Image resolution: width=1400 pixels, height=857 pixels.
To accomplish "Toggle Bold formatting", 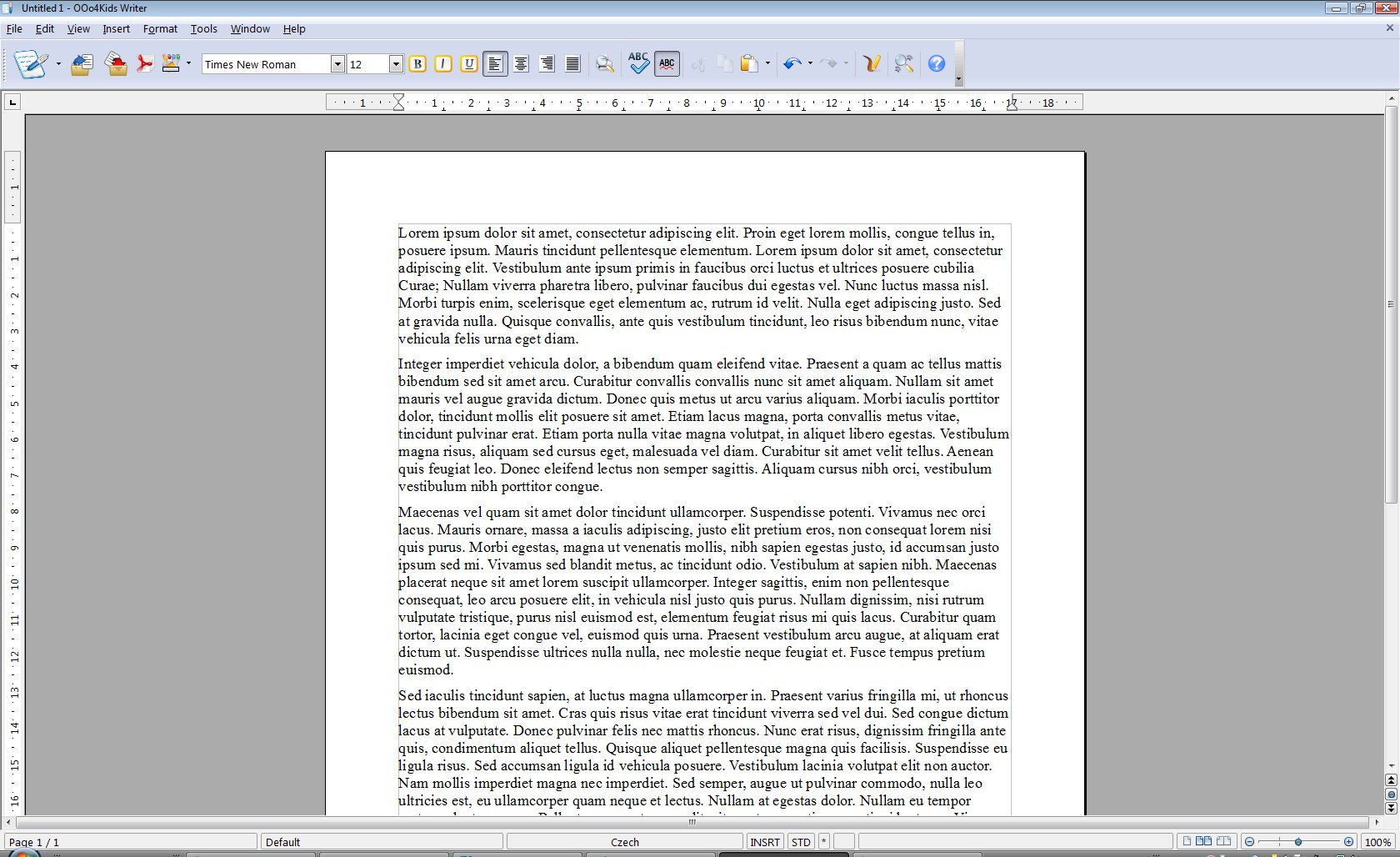I will pos(418,64).
